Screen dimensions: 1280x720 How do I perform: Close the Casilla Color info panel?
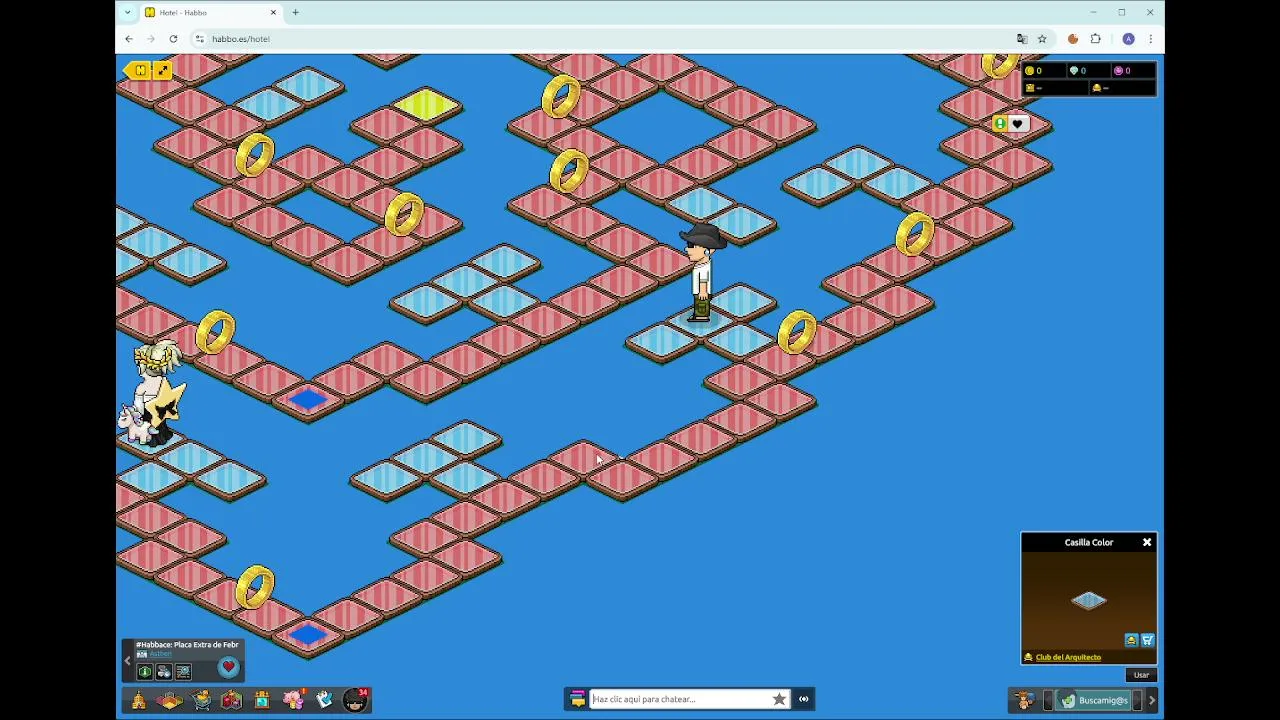click(1147, 542)
